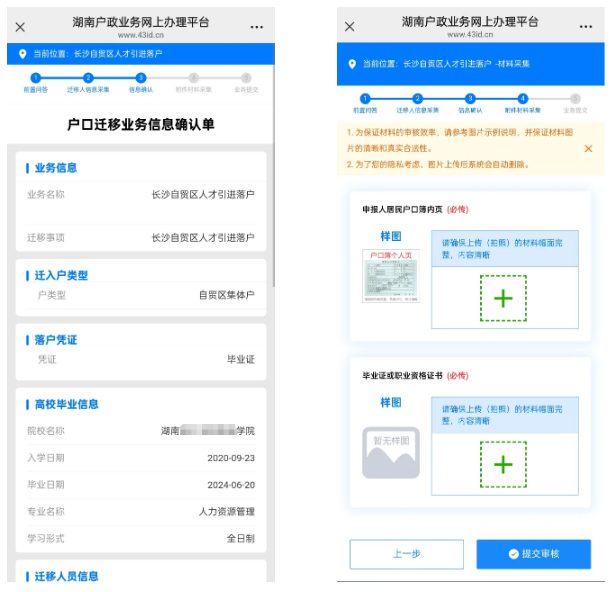Tap the green plus to upload 户口簿内页

click(503, 298)
